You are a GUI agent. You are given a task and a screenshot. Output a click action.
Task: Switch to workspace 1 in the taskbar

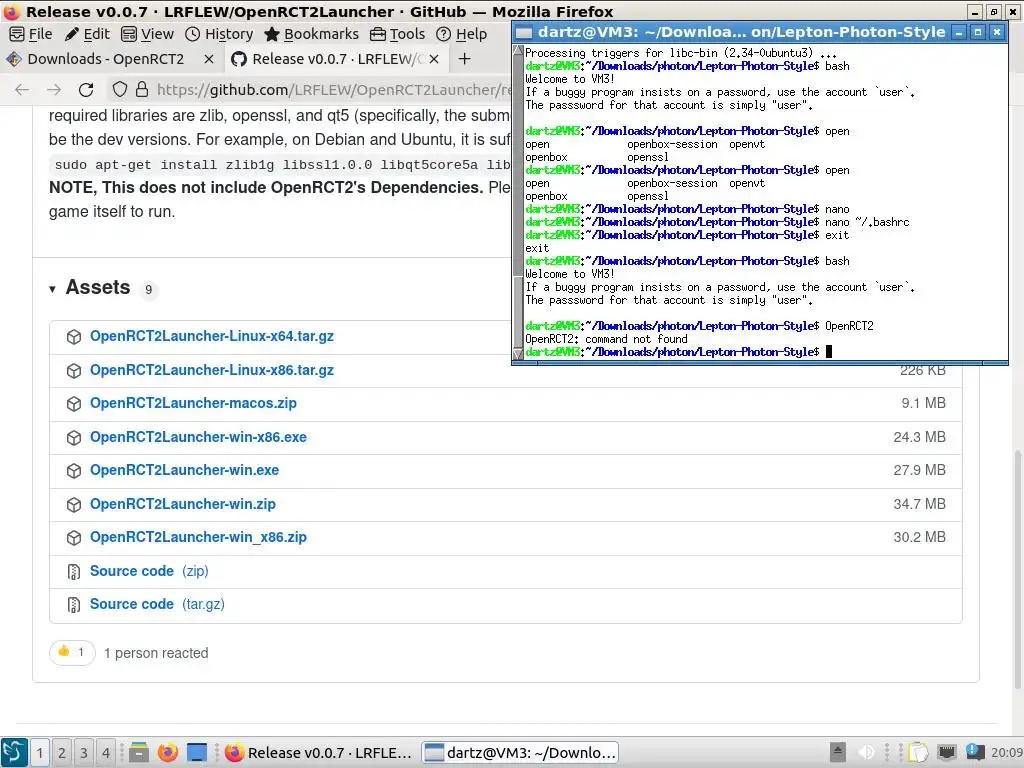pos(39,753)
